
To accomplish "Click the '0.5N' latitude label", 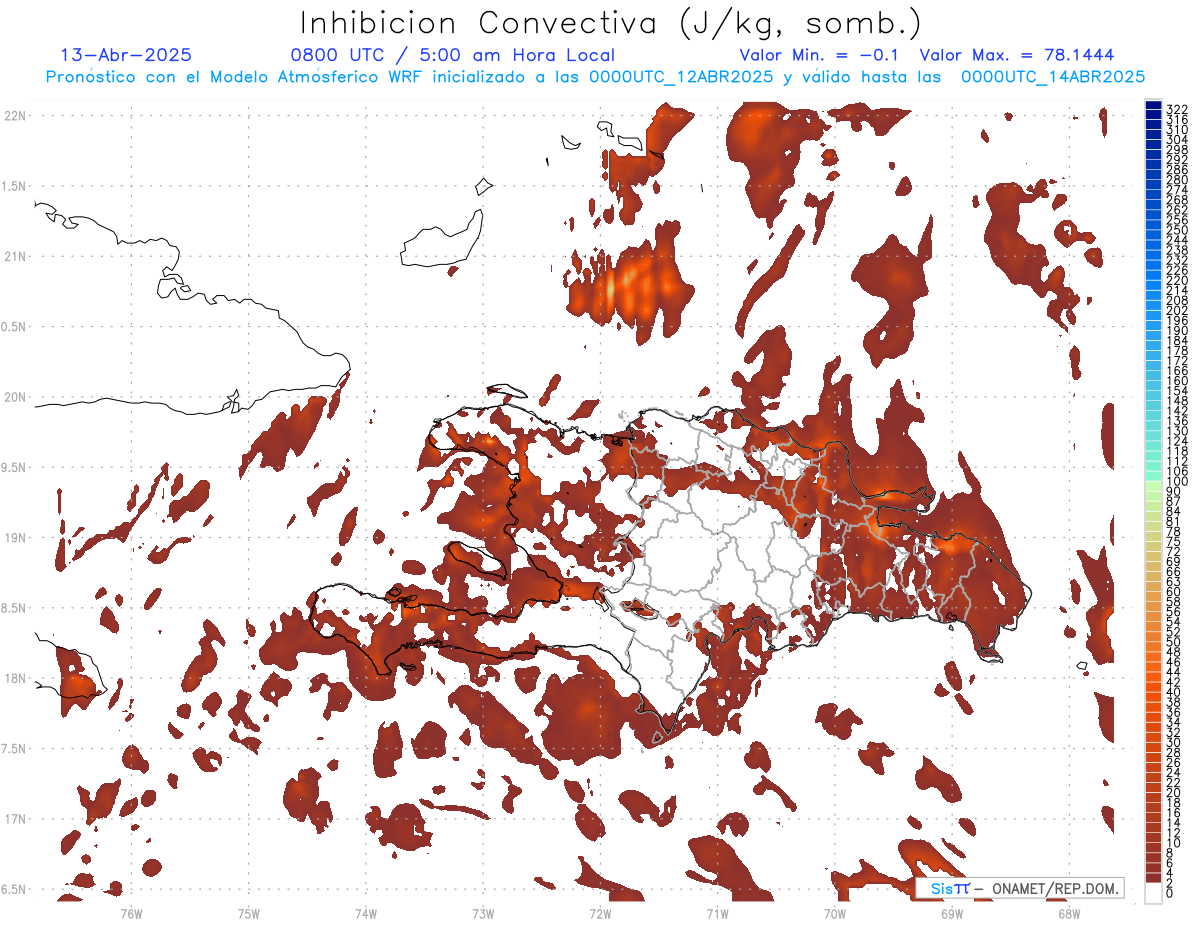I will point(13,327).
